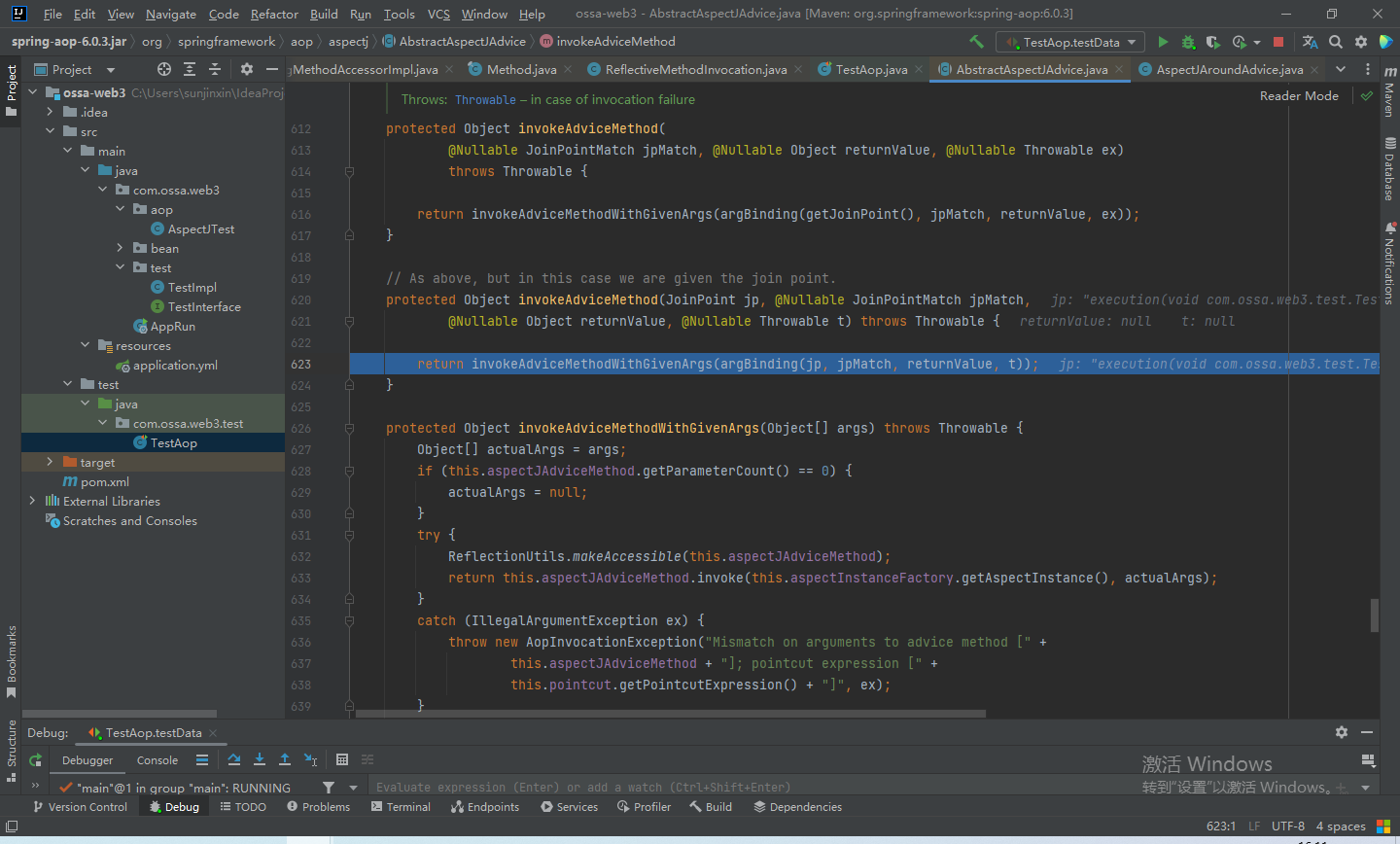Open the Refactor menu
Image resolution: width=1400 pixels, height=844 pixels.
(274, 14)
